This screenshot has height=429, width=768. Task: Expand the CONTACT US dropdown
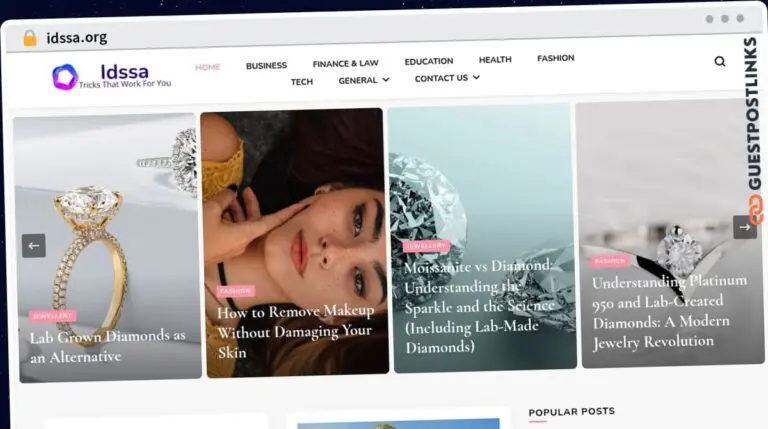click(447, 78)
